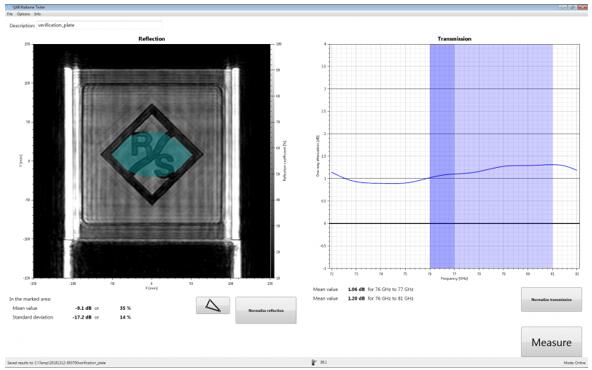This screenshot has height=370, width=592.
Task: Click the Normalize transmission button
Action: click(x=551, y=299)
